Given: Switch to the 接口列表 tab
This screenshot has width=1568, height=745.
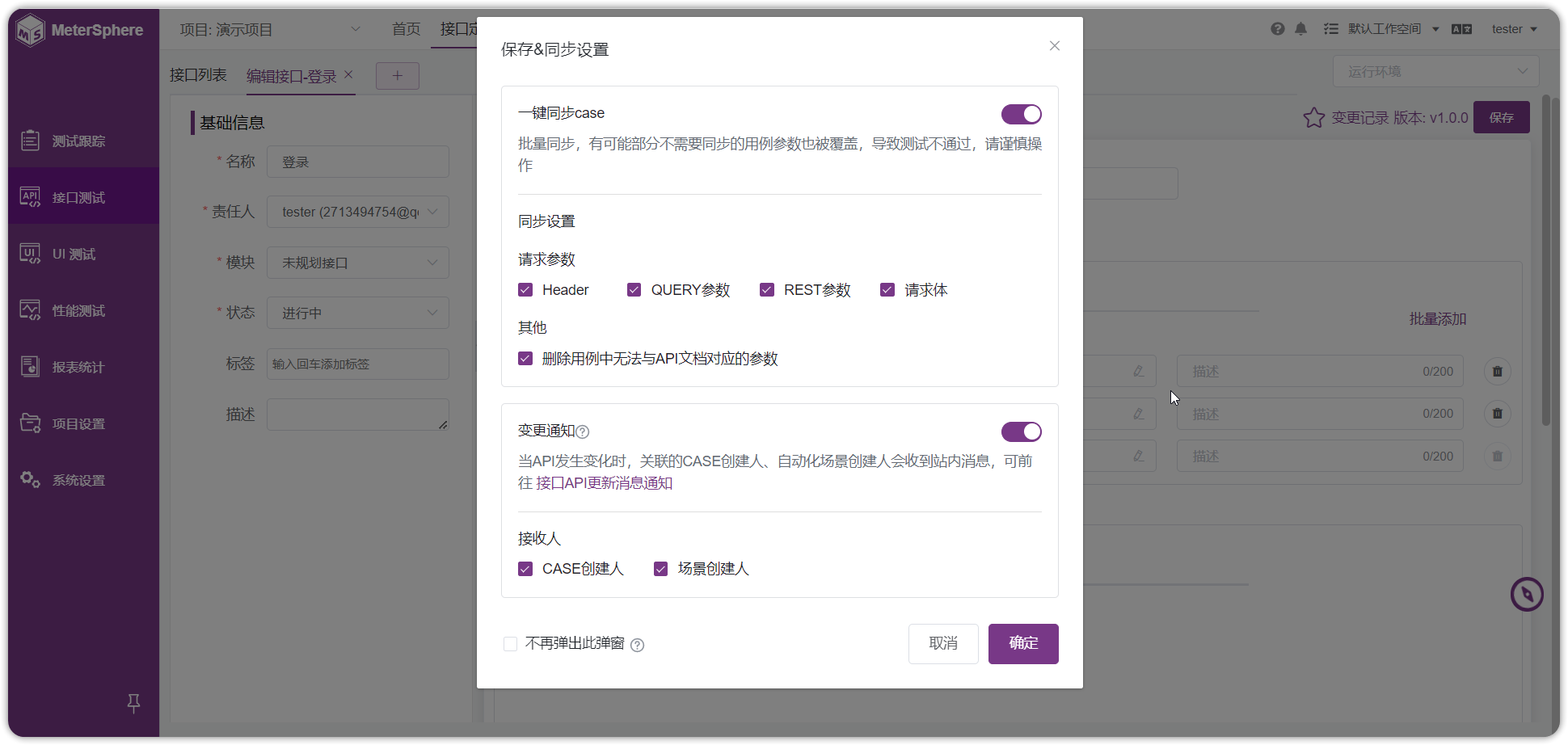Looking at the screenshot, I should pyautogui.click(x=198, y=75).
